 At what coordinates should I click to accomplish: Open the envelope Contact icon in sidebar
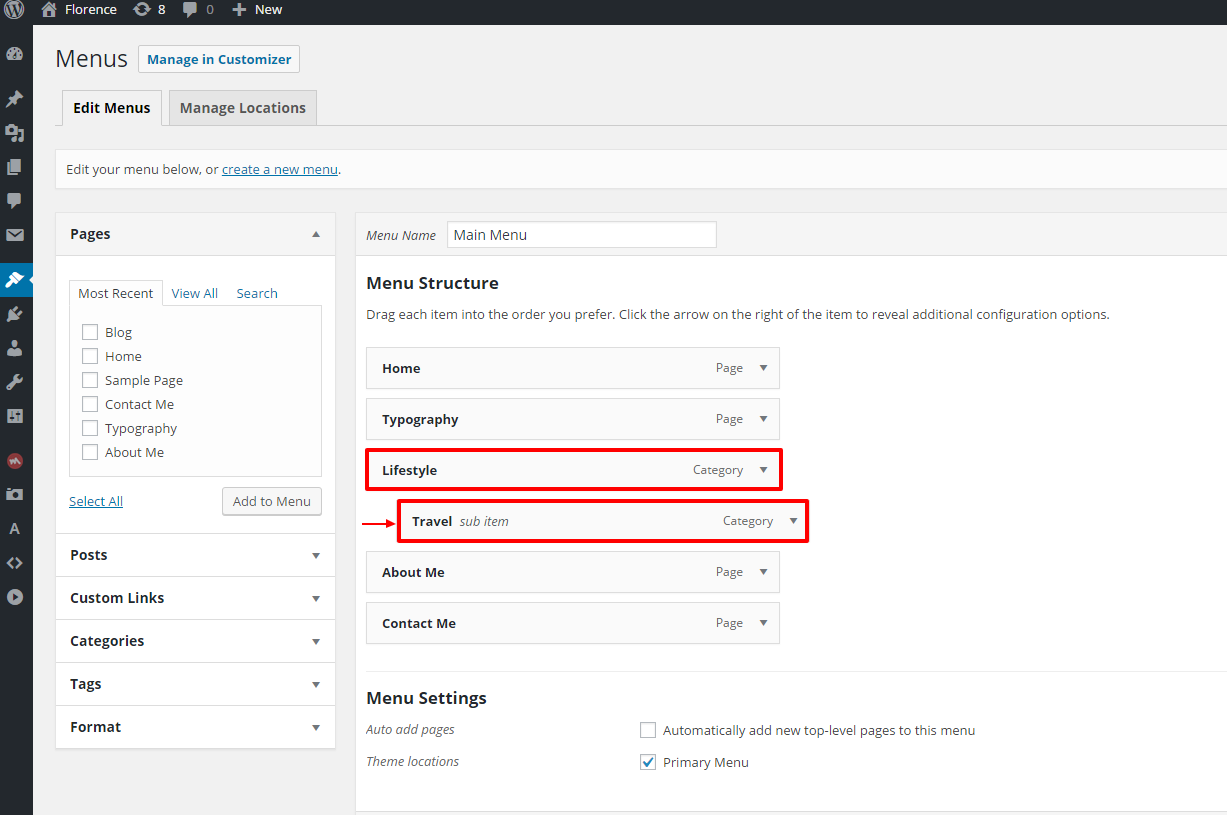coord(15,235)
